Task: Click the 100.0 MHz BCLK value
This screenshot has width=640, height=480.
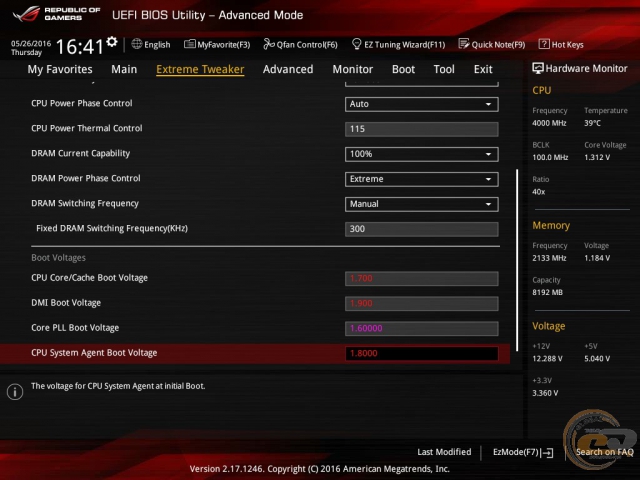Action: (x=550, y=157)
